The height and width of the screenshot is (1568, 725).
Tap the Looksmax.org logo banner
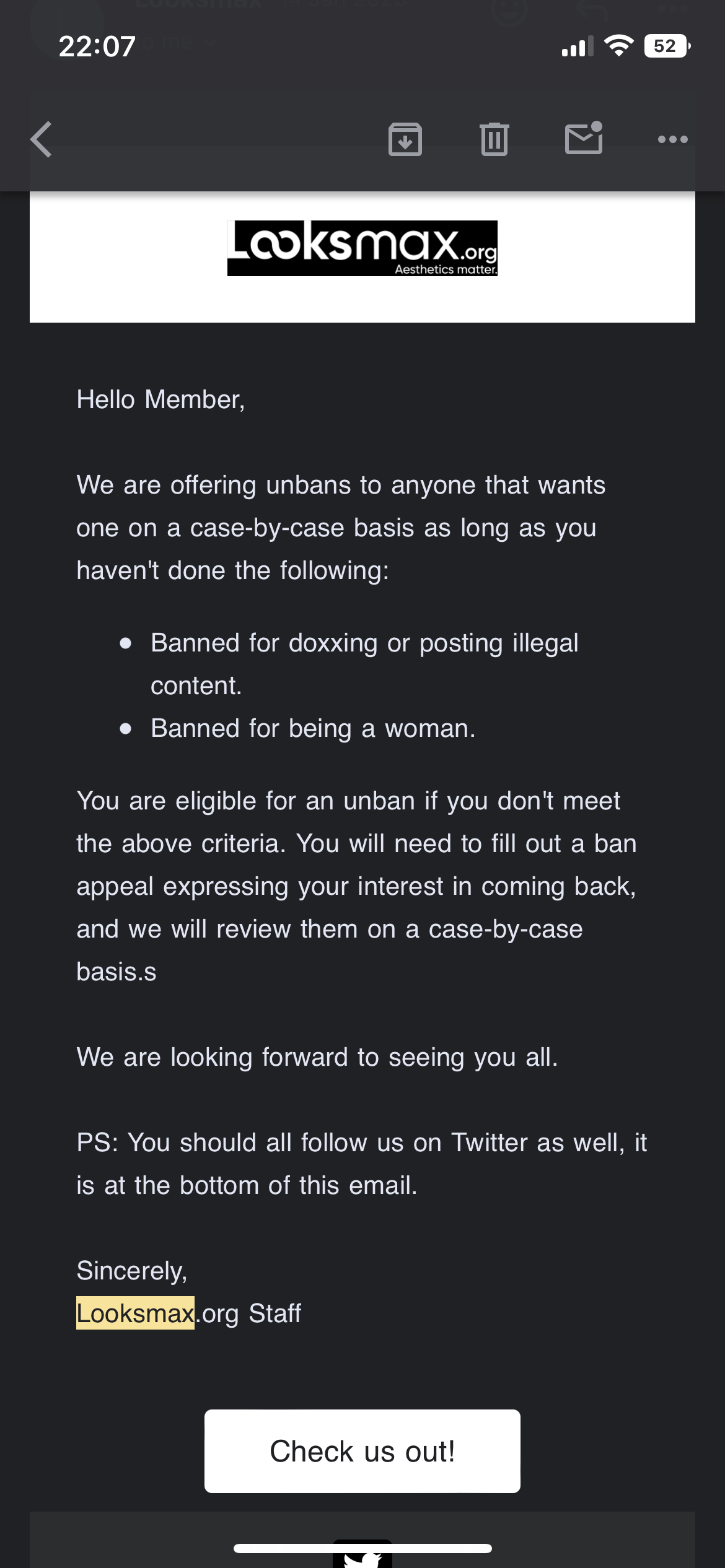[x=362, y=248]
